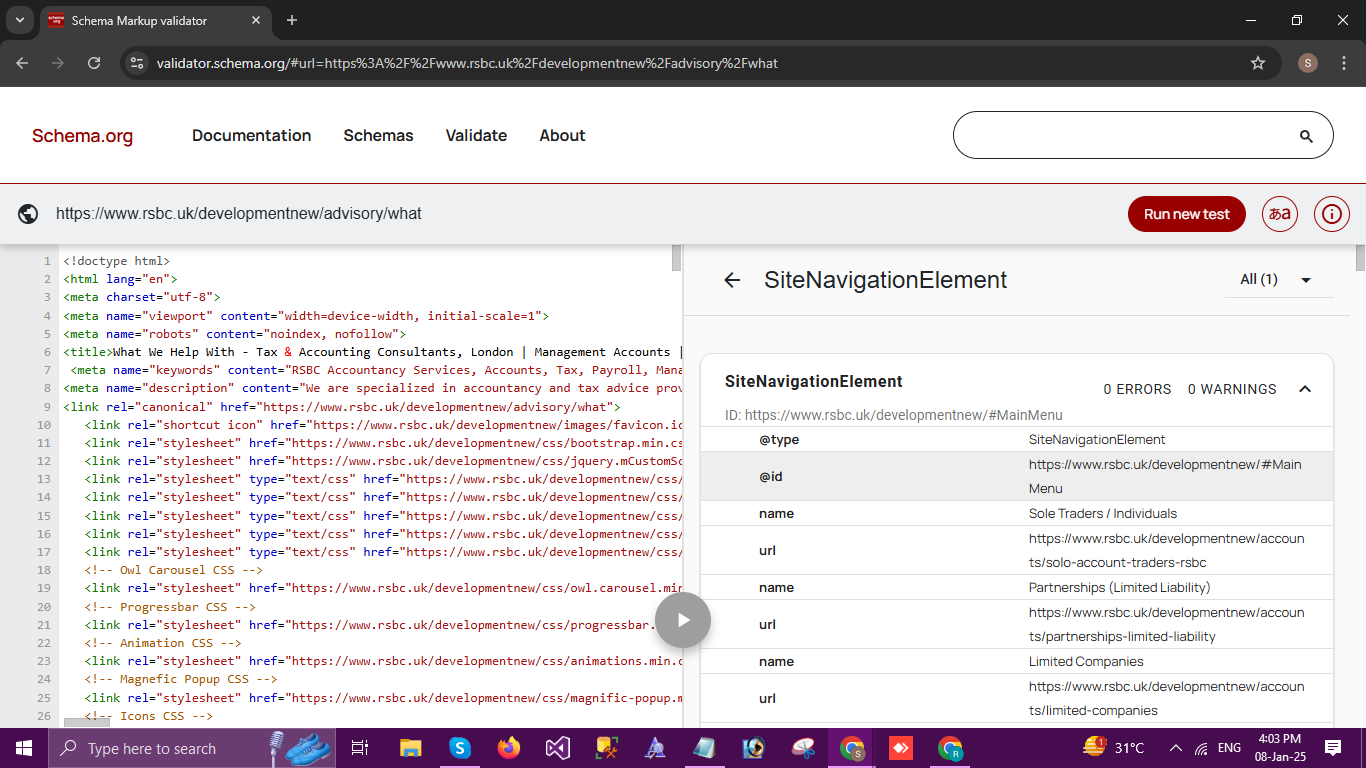Click the language translate icon button
Screen dimensions: 1366x768
[x=1280, y=214]
